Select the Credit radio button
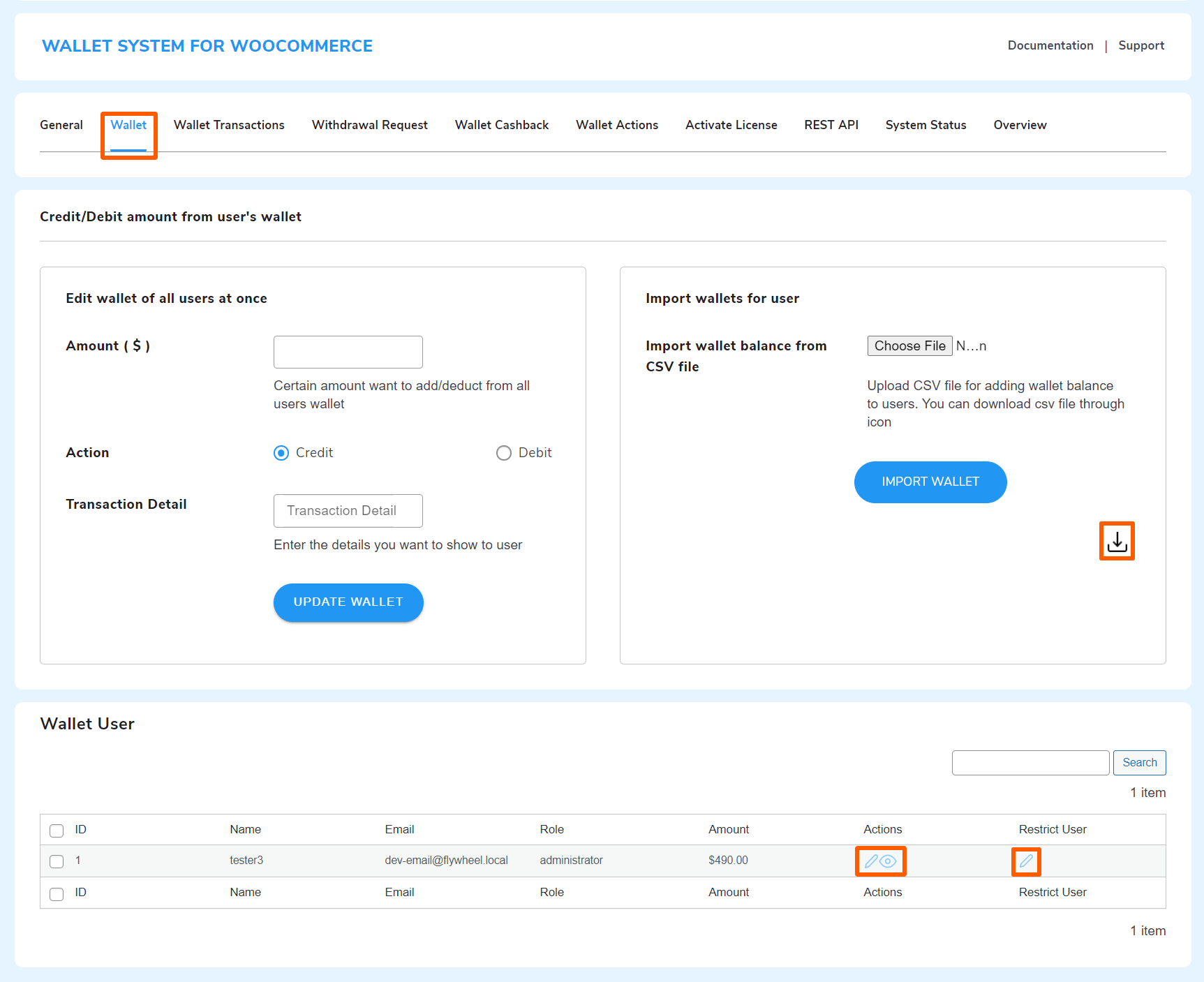Viewport: 1204px width, 982px height. click(281, 453)
